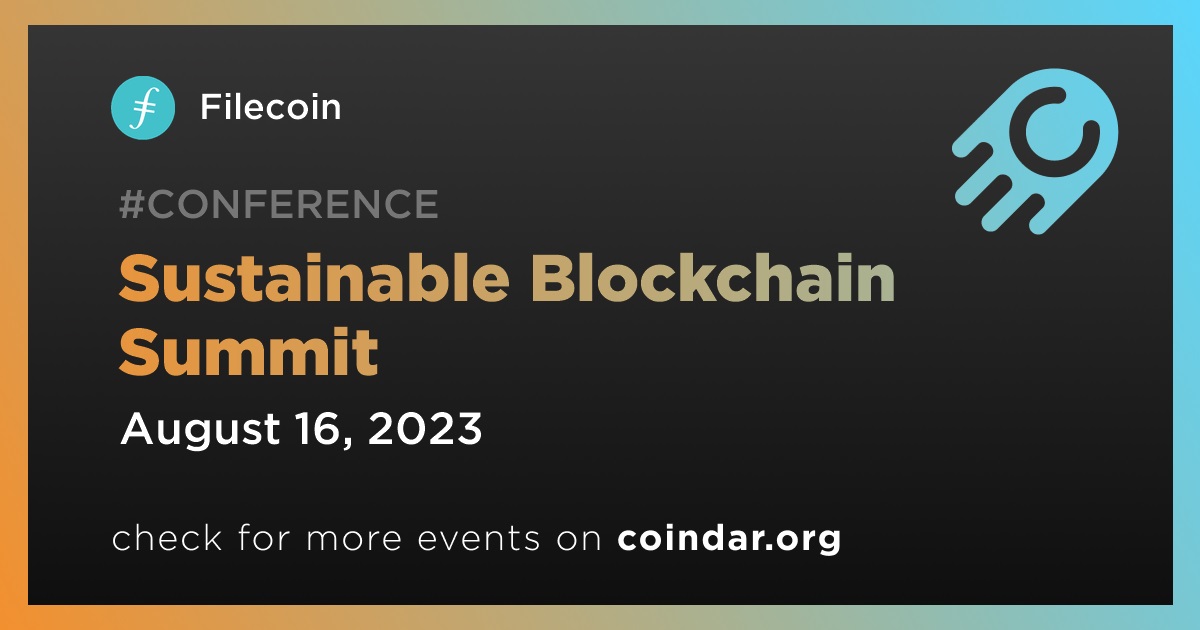
Task: Click the trailing streaks of the Coindar logo
Action: (x=985, y=190)
